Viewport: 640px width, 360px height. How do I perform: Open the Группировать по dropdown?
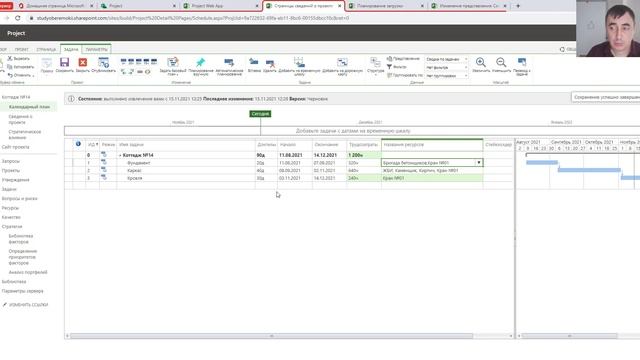click(447, 76)
